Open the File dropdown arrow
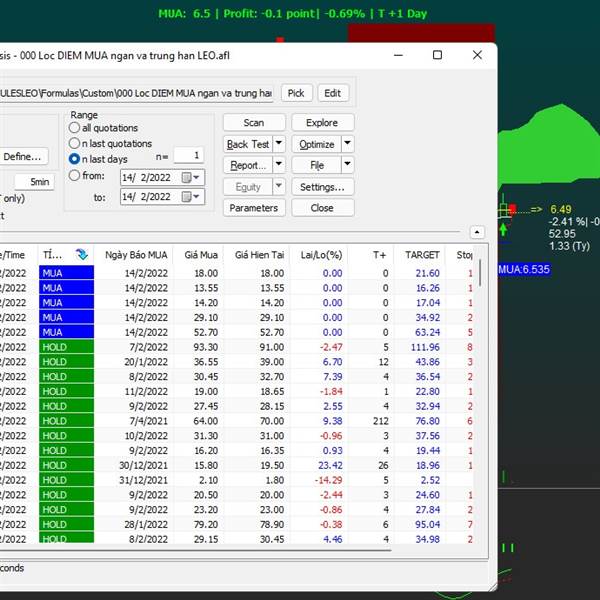Image resolution: width=600 pixels, height=600 pixels. pos(347,165)
